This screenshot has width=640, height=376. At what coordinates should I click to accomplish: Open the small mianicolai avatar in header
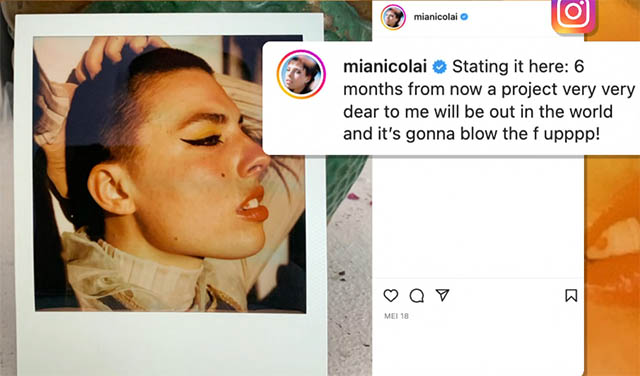[x=393, y=17]
